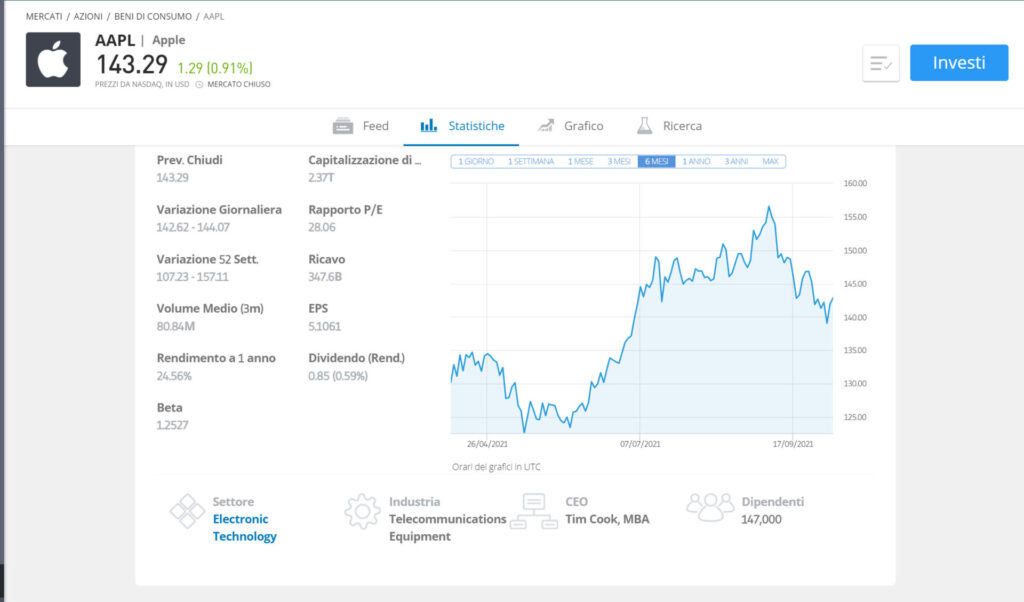The image size is (1024, 602).
Task: Click the Investi button
Action: pyautogui.click(x=959, y=63)
